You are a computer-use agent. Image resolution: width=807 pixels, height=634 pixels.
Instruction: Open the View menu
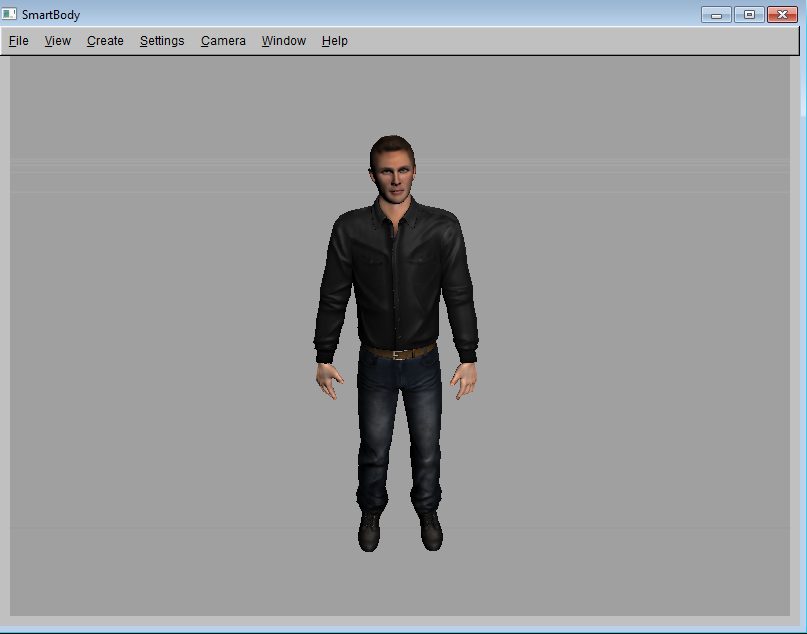pyautogui.click(x=58, y=41)
